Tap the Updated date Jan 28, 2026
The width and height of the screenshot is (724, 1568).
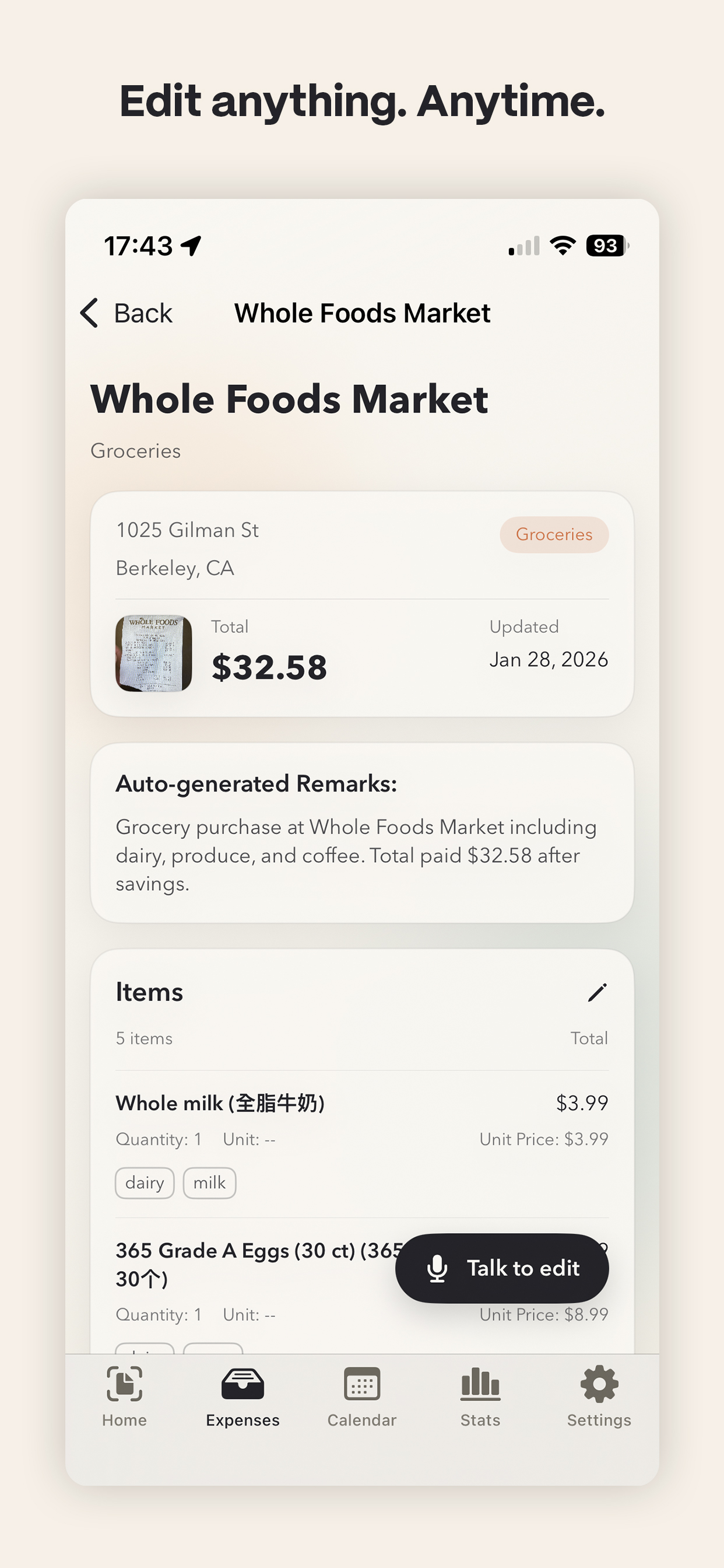click(x=548, y=659)
